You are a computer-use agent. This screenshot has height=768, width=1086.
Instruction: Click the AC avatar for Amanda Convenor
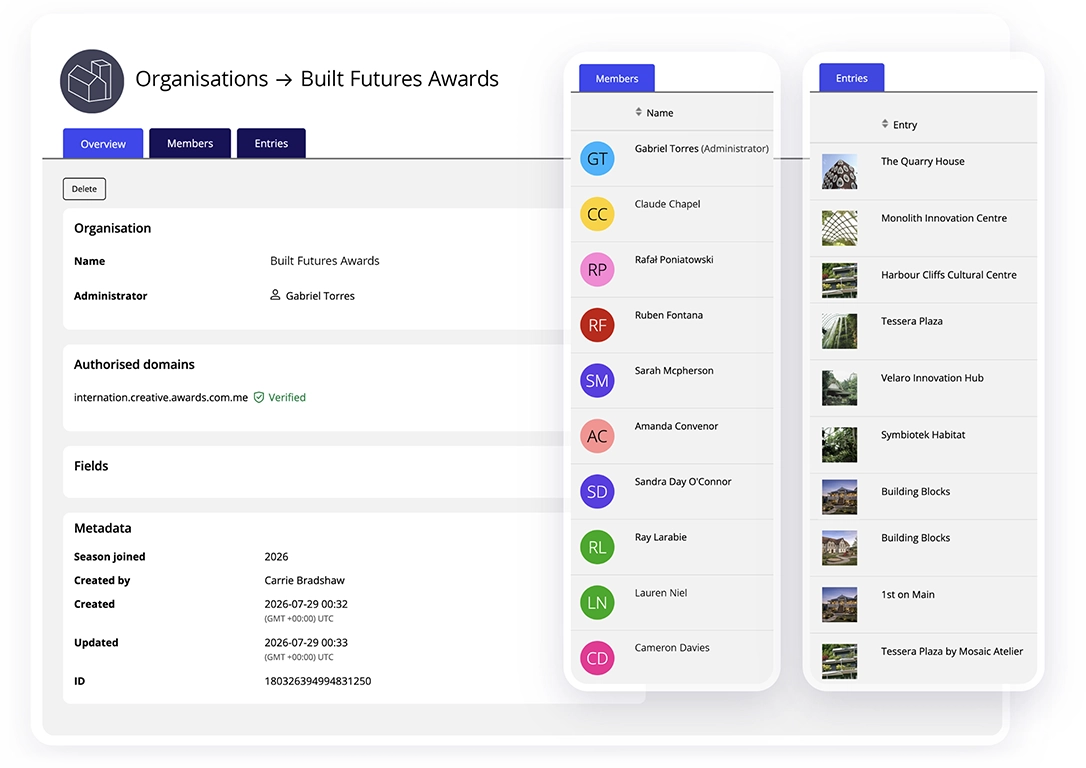pyautogui.click(x=597, y=436)
